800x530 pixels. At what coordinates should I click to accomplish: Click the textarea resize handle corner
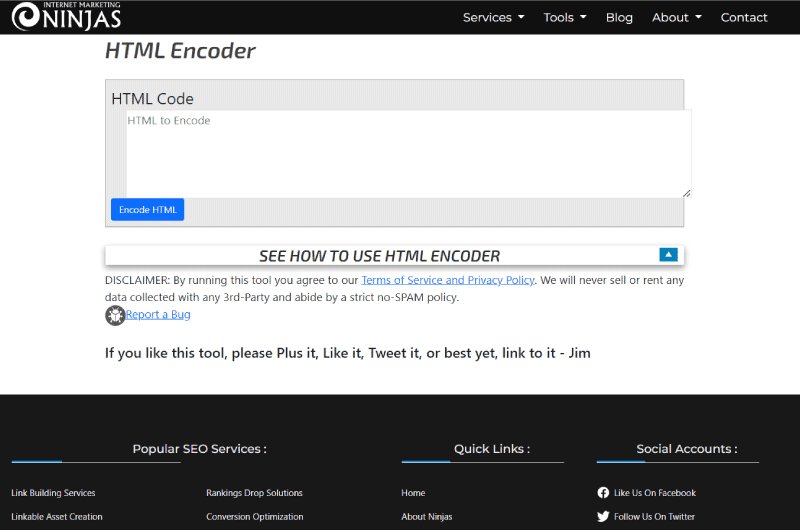pyautogui.click(x=687, y=193)
